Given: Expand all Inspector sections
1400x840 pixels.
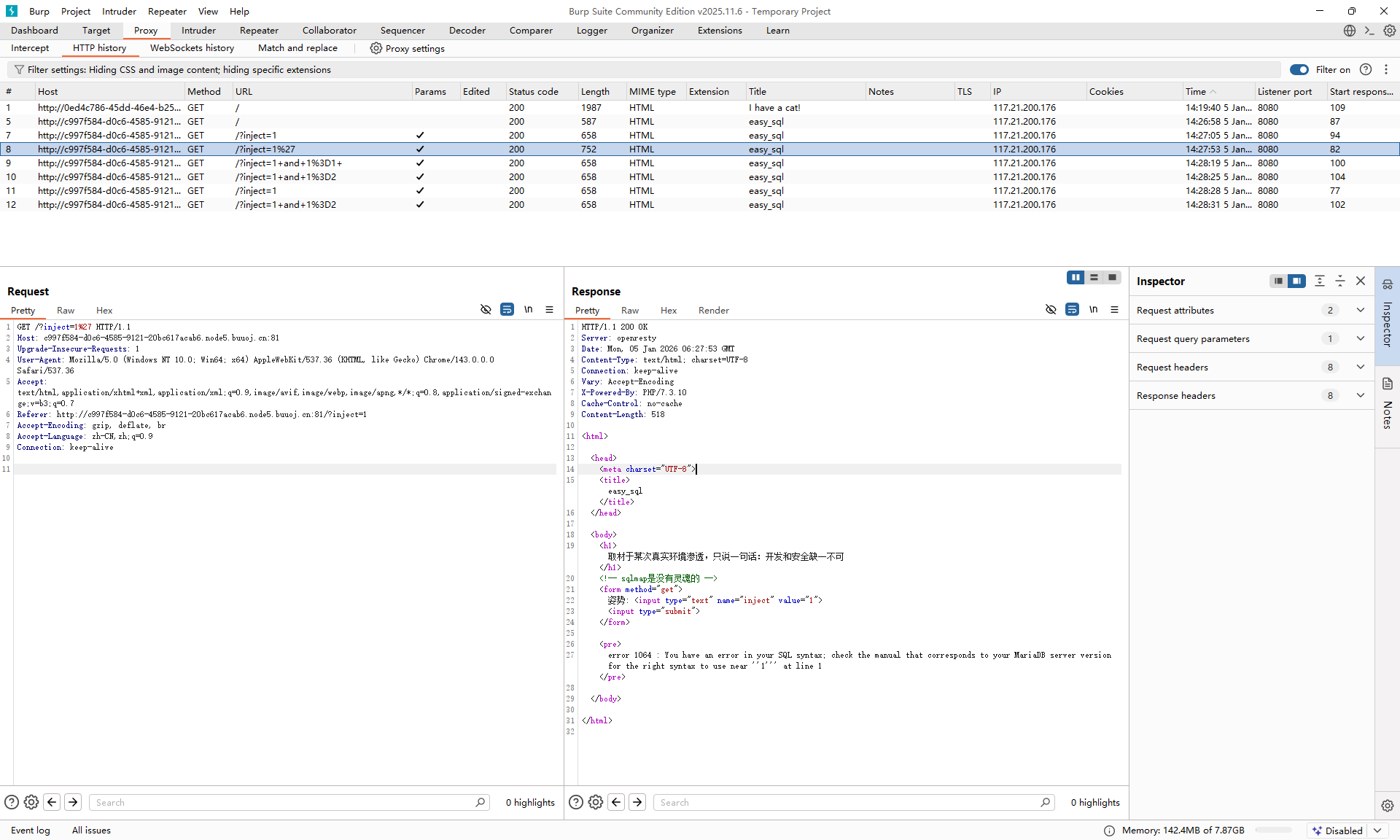Looking at the screenshot, I should [x=1320, y=281].
